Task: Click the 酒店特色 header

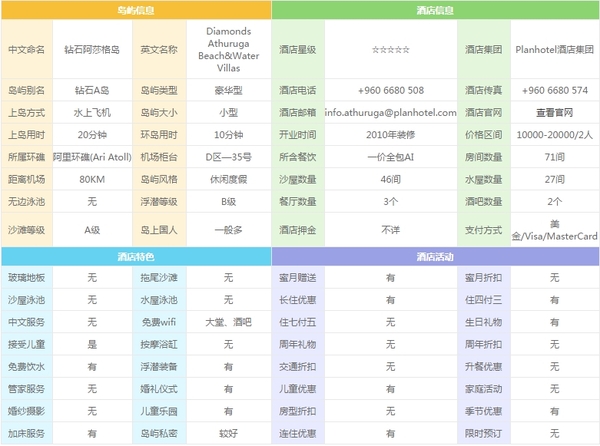Action: 136,256
